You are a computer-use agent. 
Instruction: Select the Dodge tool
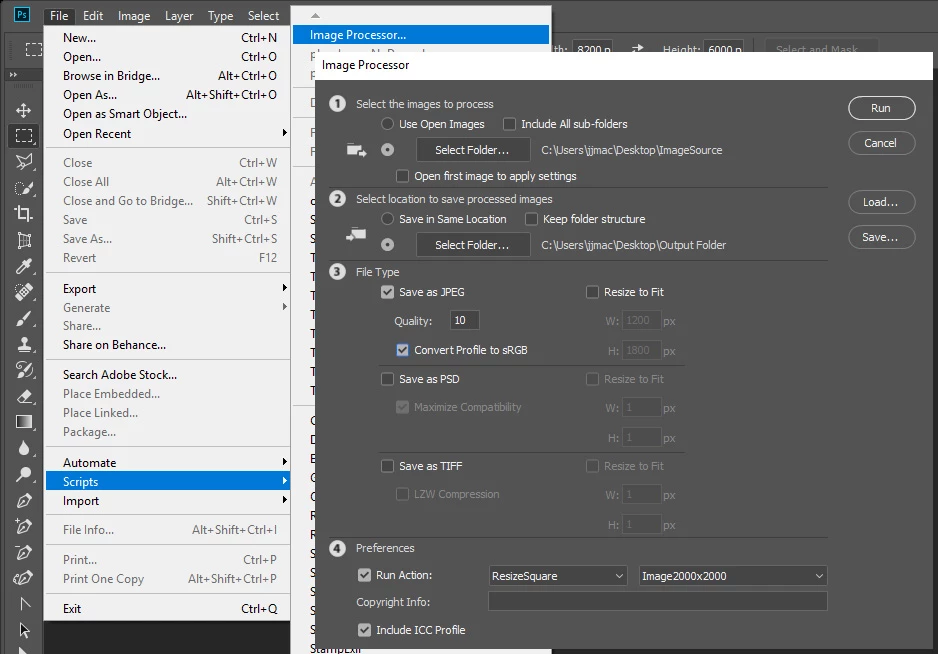coord(23,474)
